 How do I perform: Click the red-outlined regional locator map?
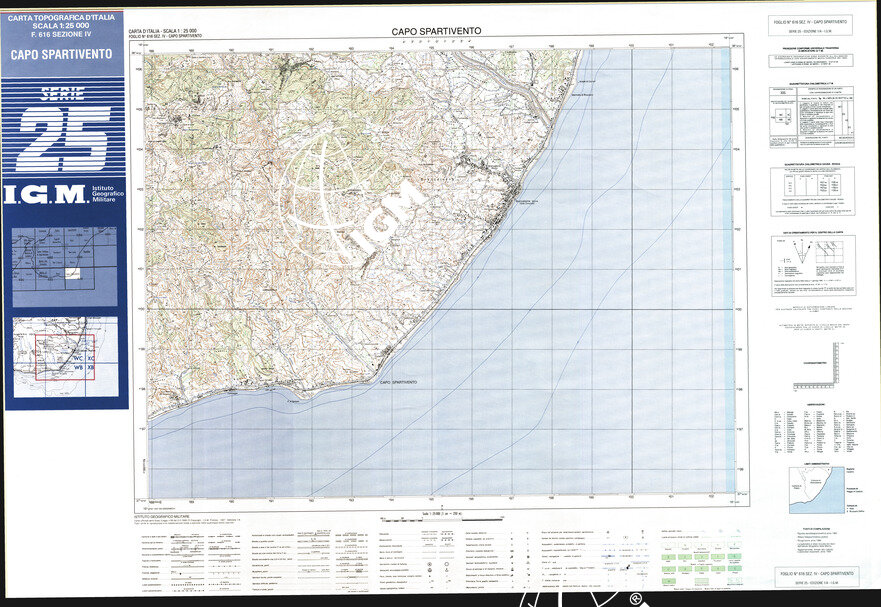(65, 357)
